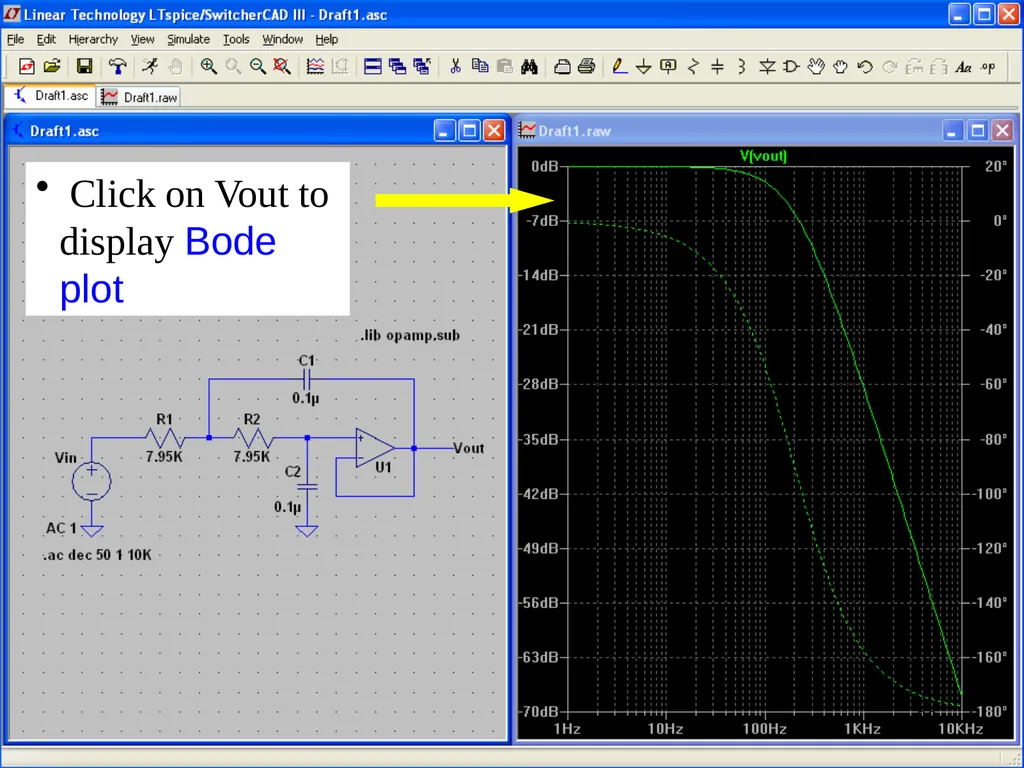Minimize the Draft1.asc schematic window
1024x768 pixels.
point(444,131)
